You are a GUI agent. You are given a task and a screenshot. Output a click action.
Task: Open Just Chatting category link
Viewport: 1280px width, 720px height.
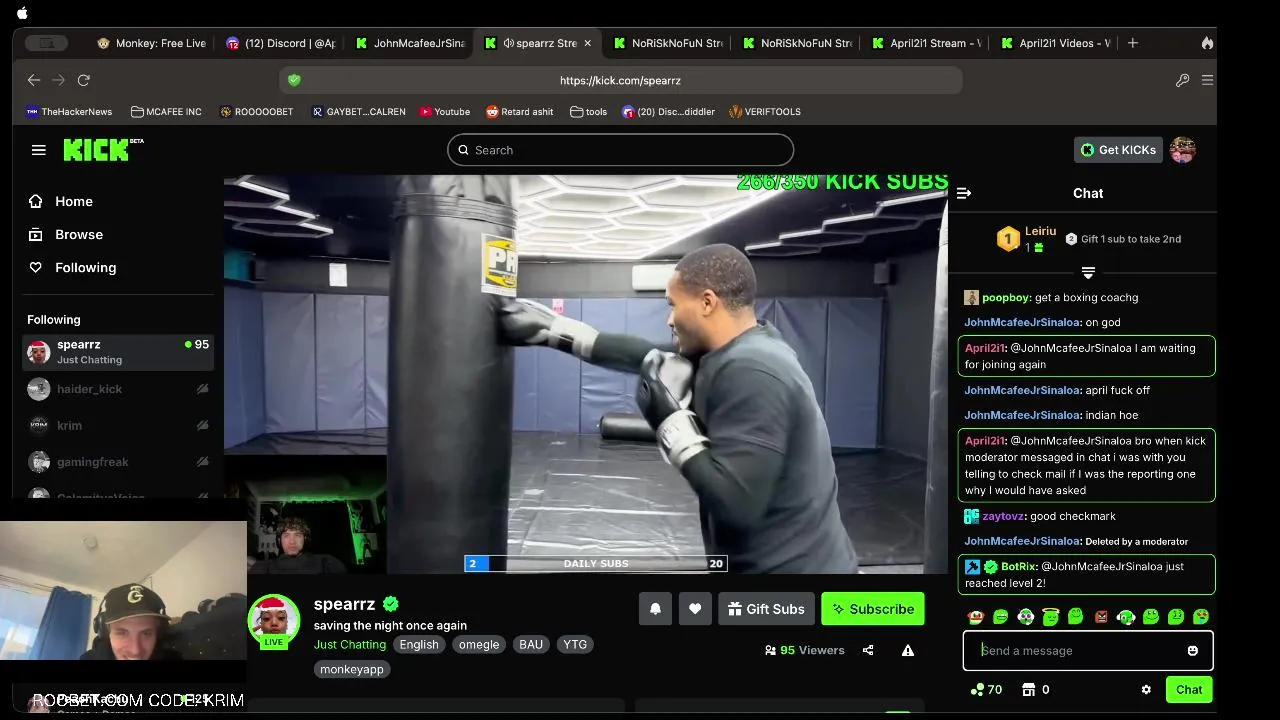(x=350, y=644)
